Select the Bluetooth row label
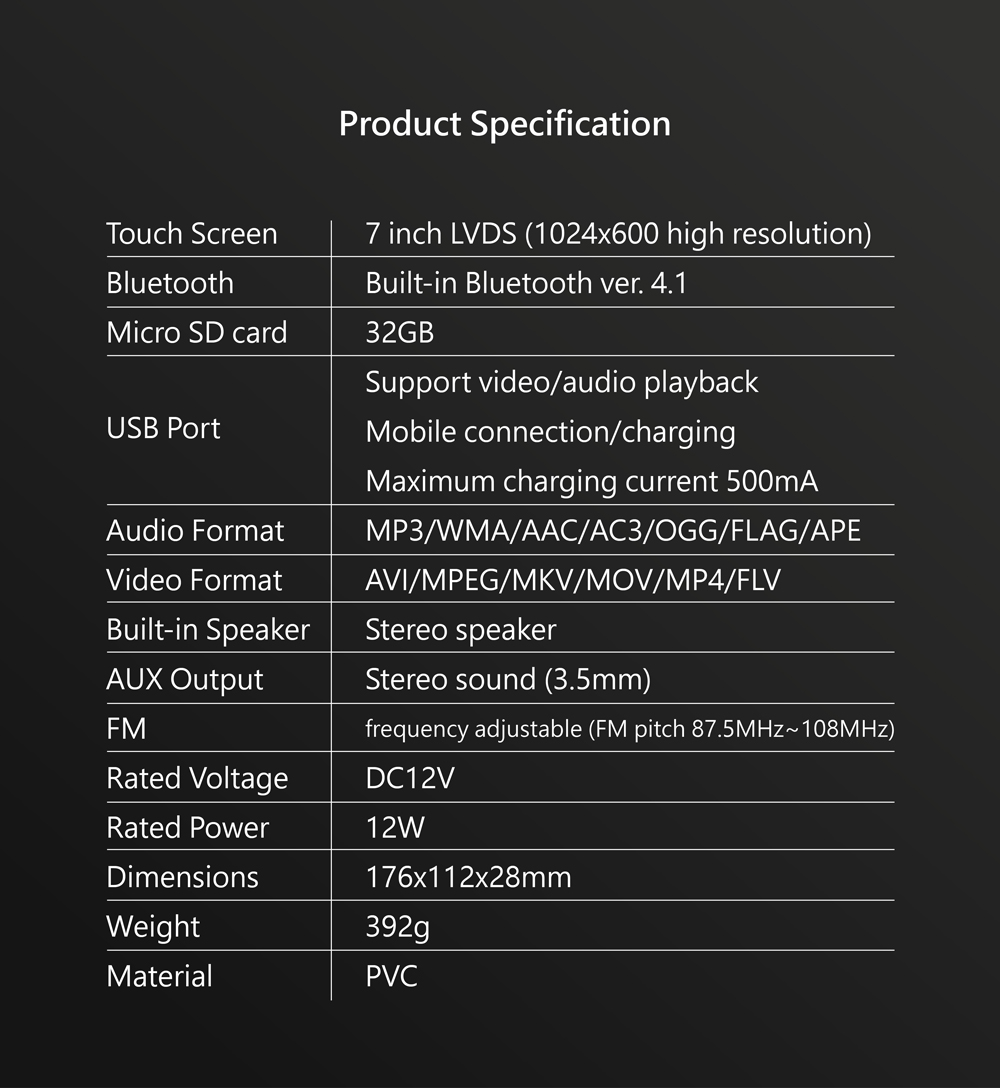 click(x=170, y=283)
